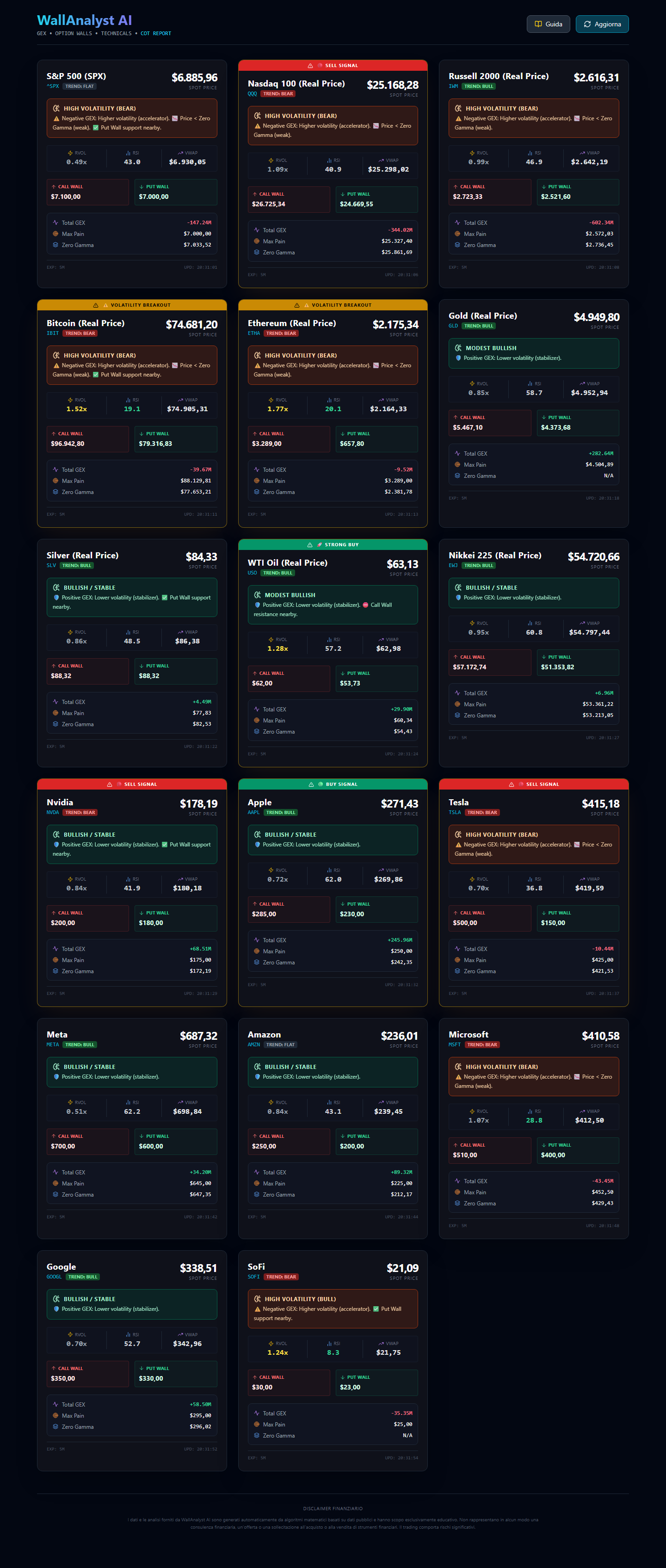
Task: Click the Call Wall up arrow in the Meta card
Action: (54, 1136)
